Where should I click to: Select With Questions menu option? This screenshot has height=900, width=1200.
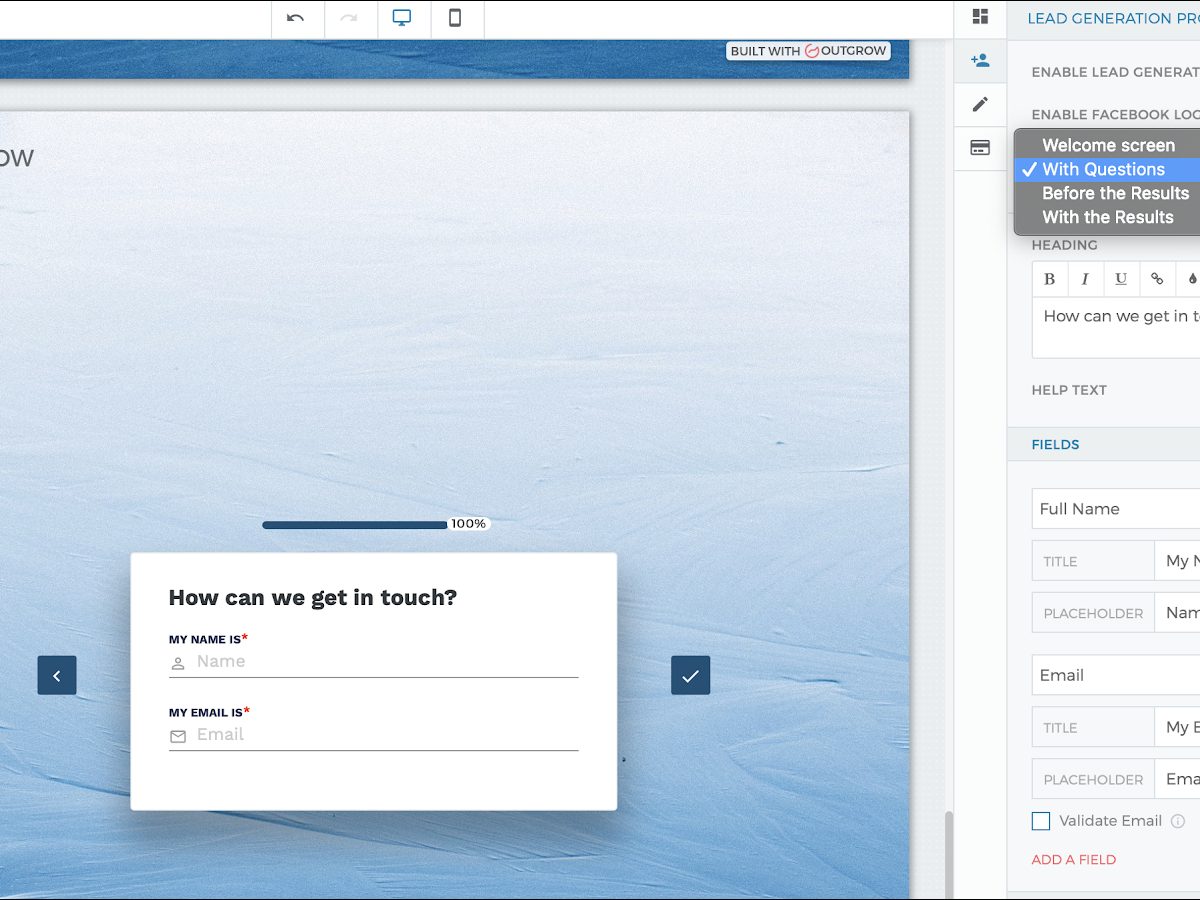click(x=1103, y=169)
